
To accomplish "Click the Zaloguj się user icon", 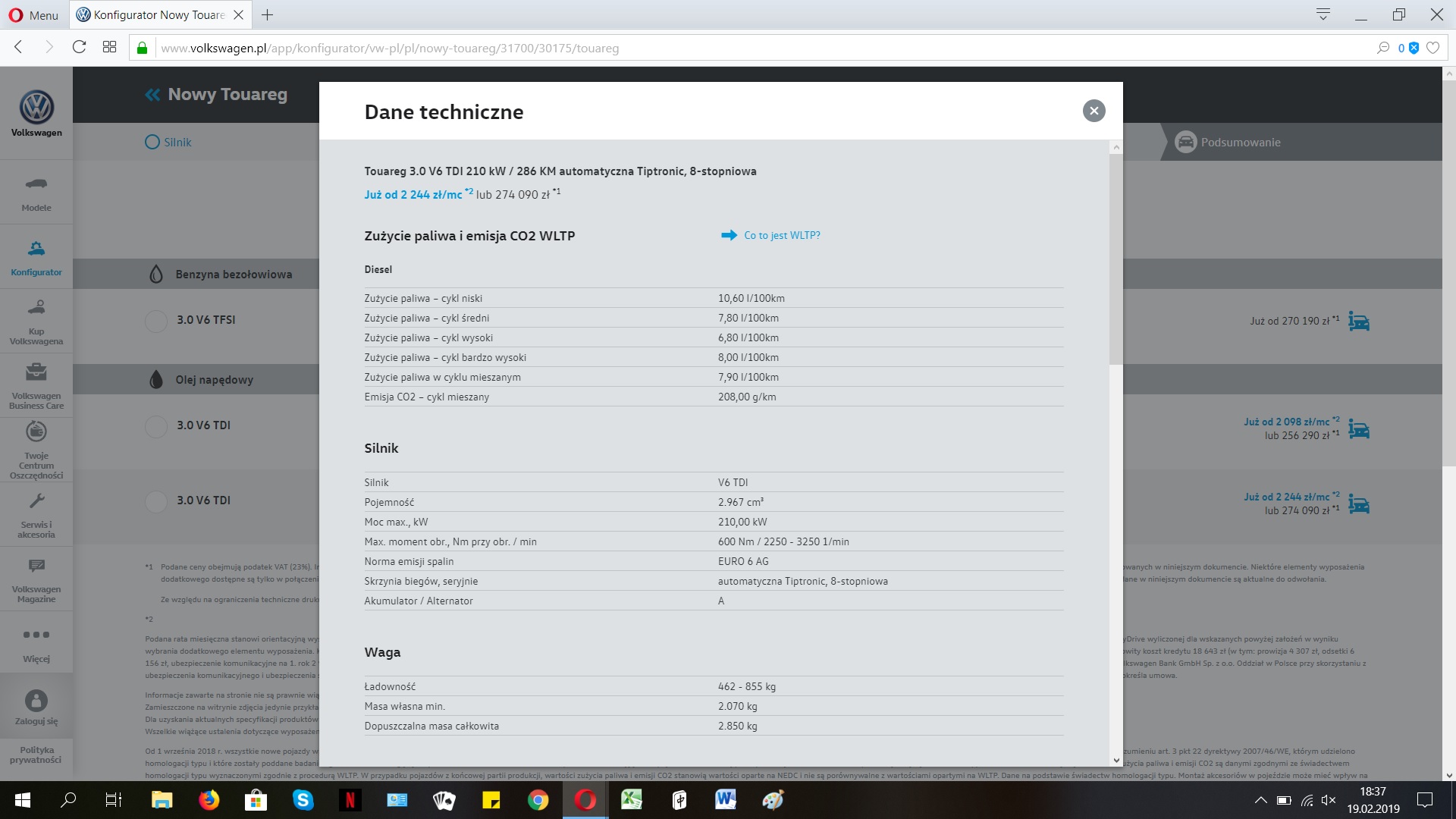I will 36,701.
